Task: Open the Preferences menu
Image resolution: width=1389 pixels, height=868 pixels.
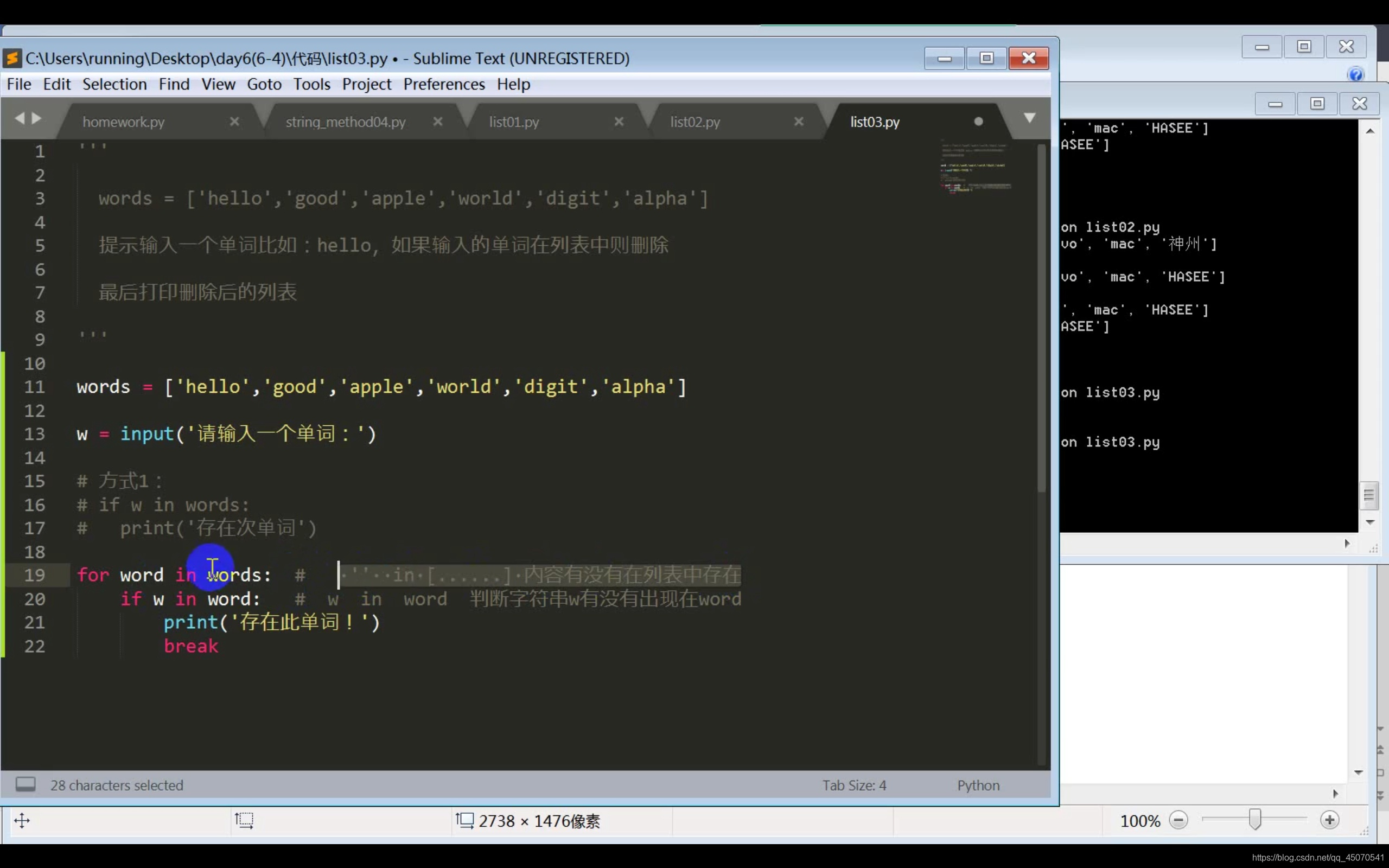Action: pos(444,85)
